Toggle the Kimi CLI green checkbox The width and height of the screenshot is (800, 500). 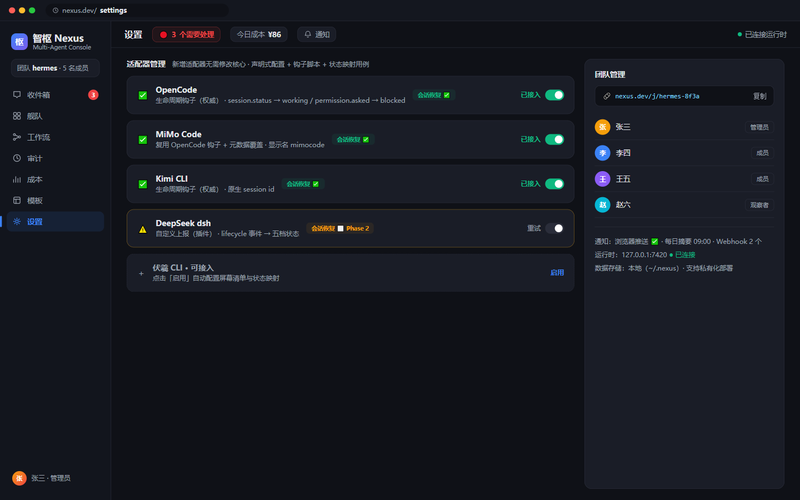(143, 184)
